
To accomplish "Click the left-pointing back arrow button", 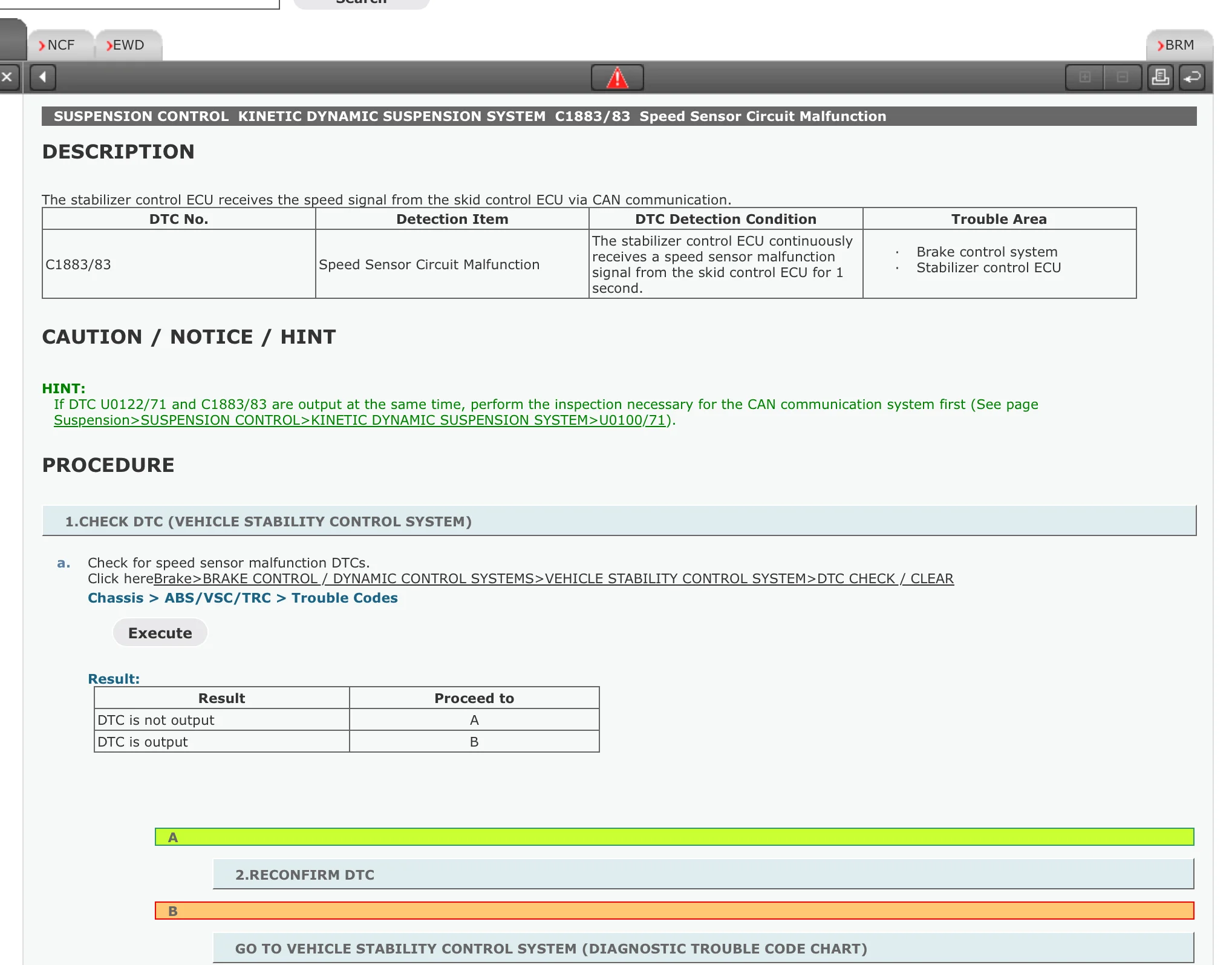I will click(x=42, y=77).
